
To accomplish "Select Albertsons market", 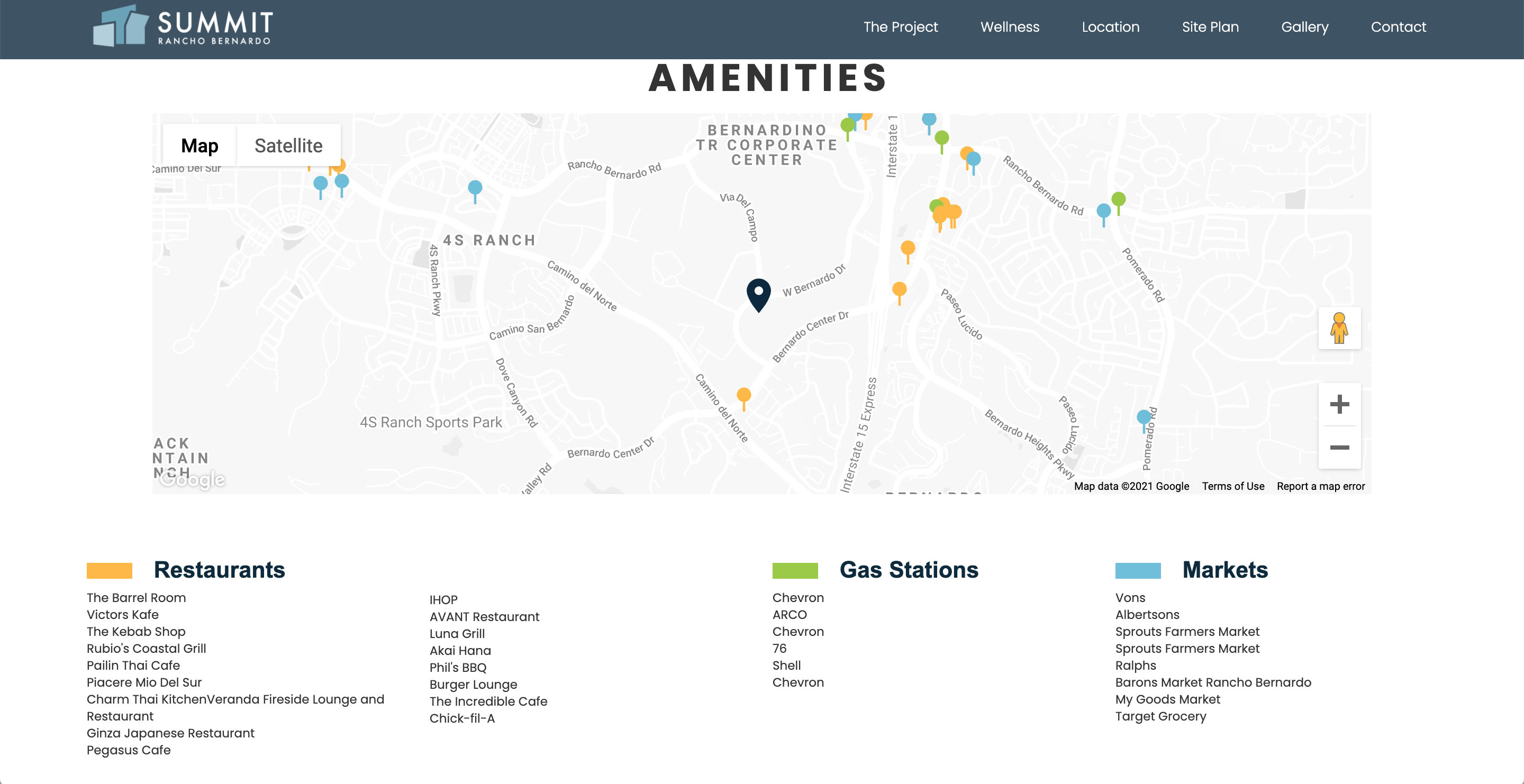I will coord(1148,615).
